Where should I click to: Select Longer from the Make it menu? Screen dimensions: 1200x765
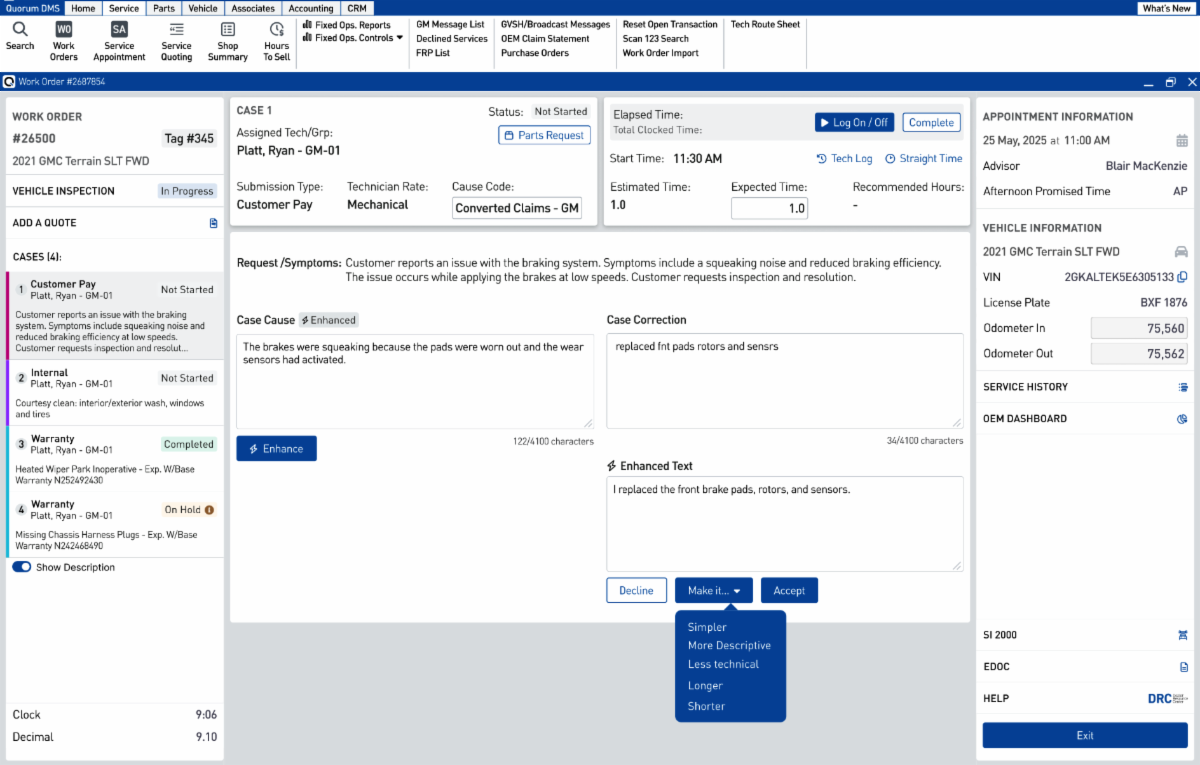pyautogui.click(x=704, y=687)
